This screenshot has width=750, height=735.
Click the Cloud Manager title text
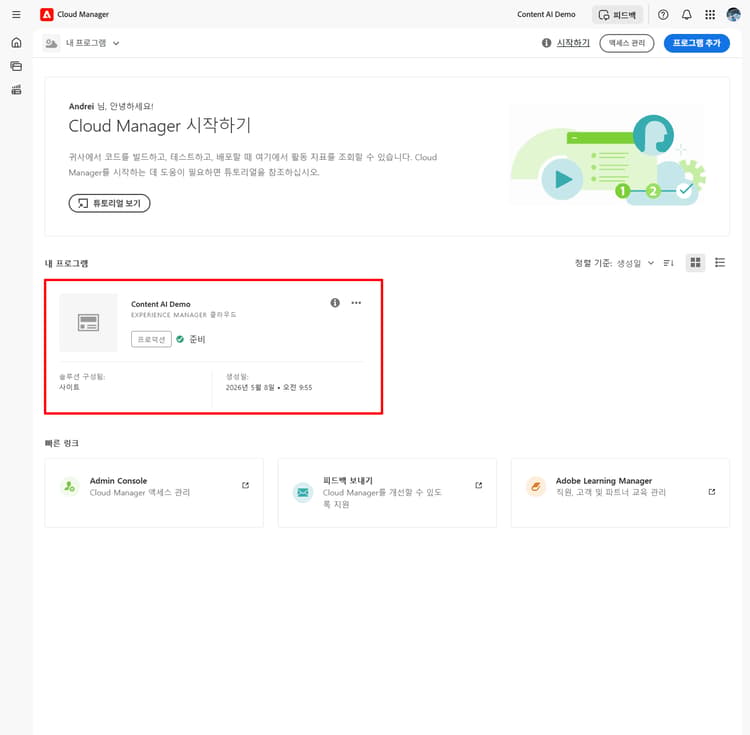(83, 14)
